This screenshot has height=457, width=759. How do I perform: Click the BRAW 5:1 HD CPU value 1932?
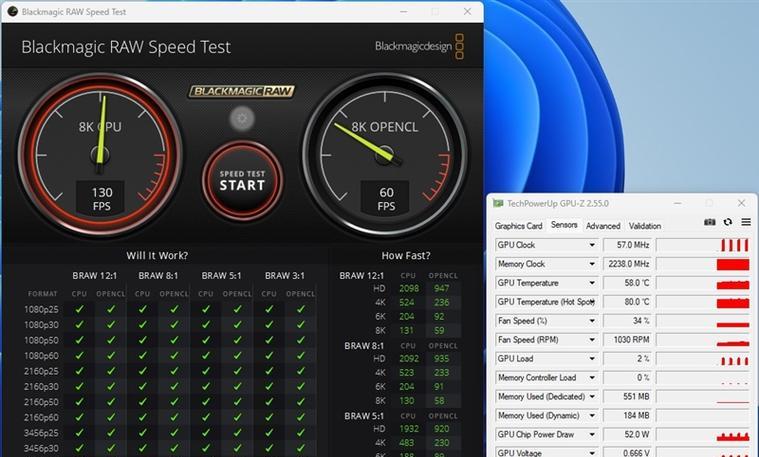tap(409, 429)
